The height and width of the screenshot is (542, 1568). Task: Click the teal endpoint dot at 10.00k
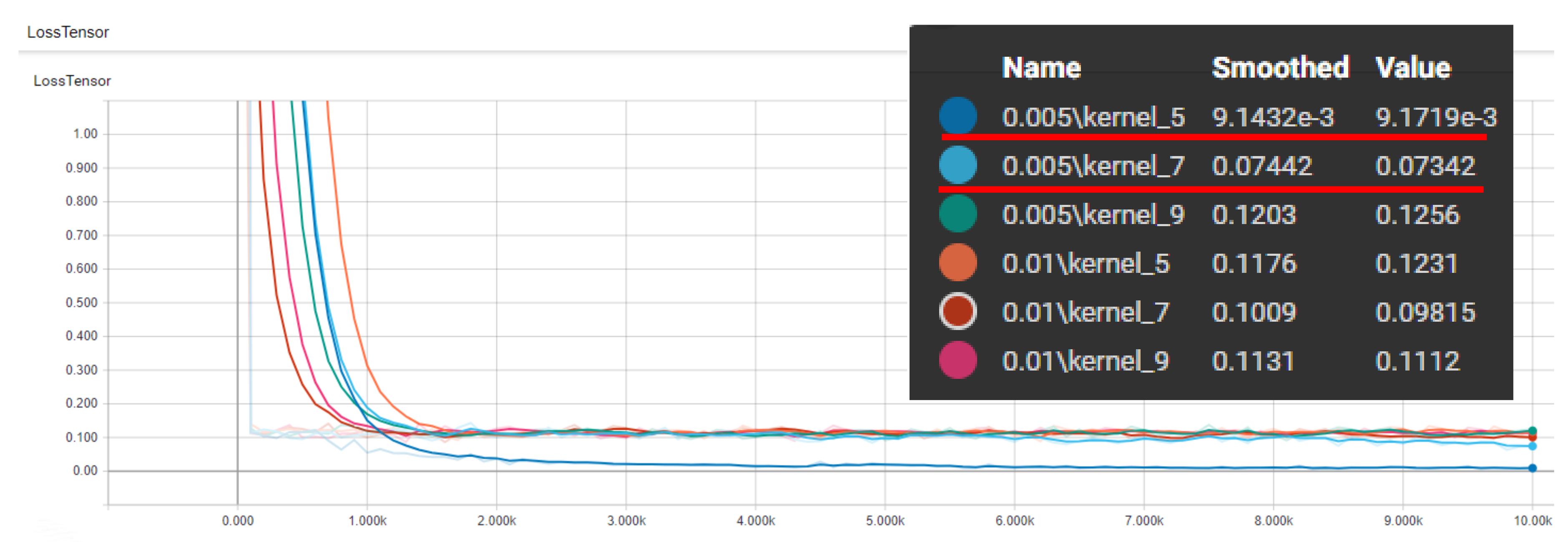pyautogui.click(x=1532, y=431)
